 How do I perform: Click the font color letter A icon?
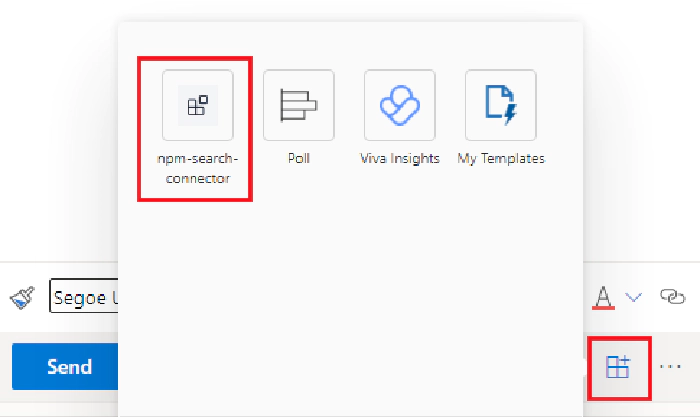(x=603, y=297)
